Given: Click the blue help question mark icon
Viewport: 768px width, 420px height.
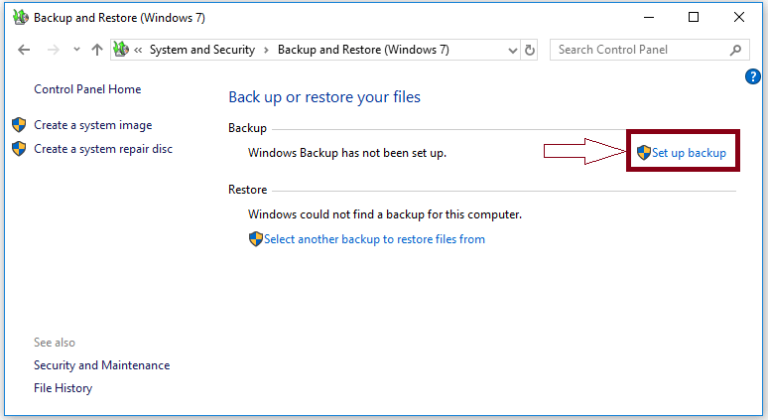Looking at the screenshot, I should (x=752, y=76).
